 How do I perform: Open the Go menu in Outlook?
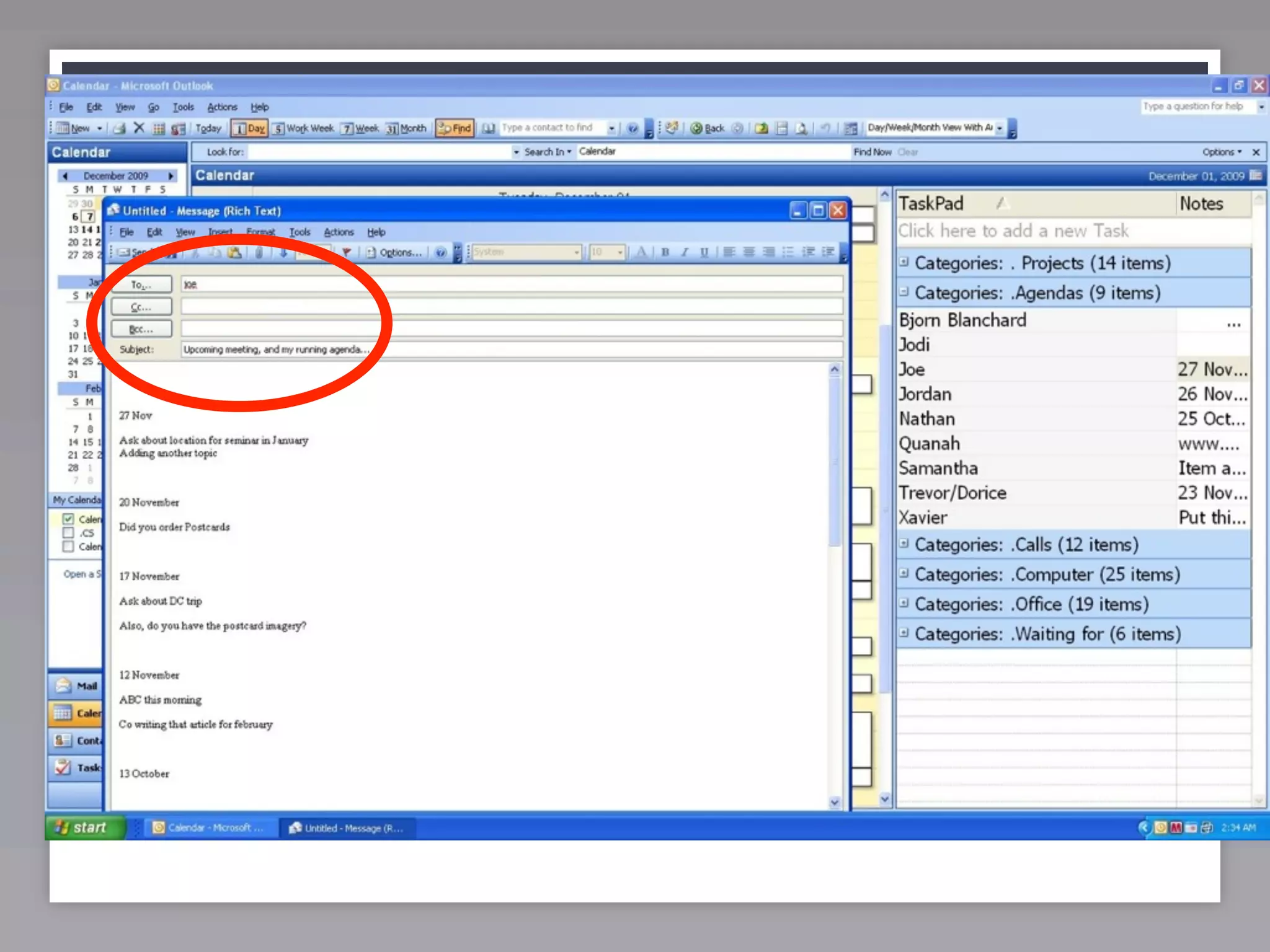153,107
